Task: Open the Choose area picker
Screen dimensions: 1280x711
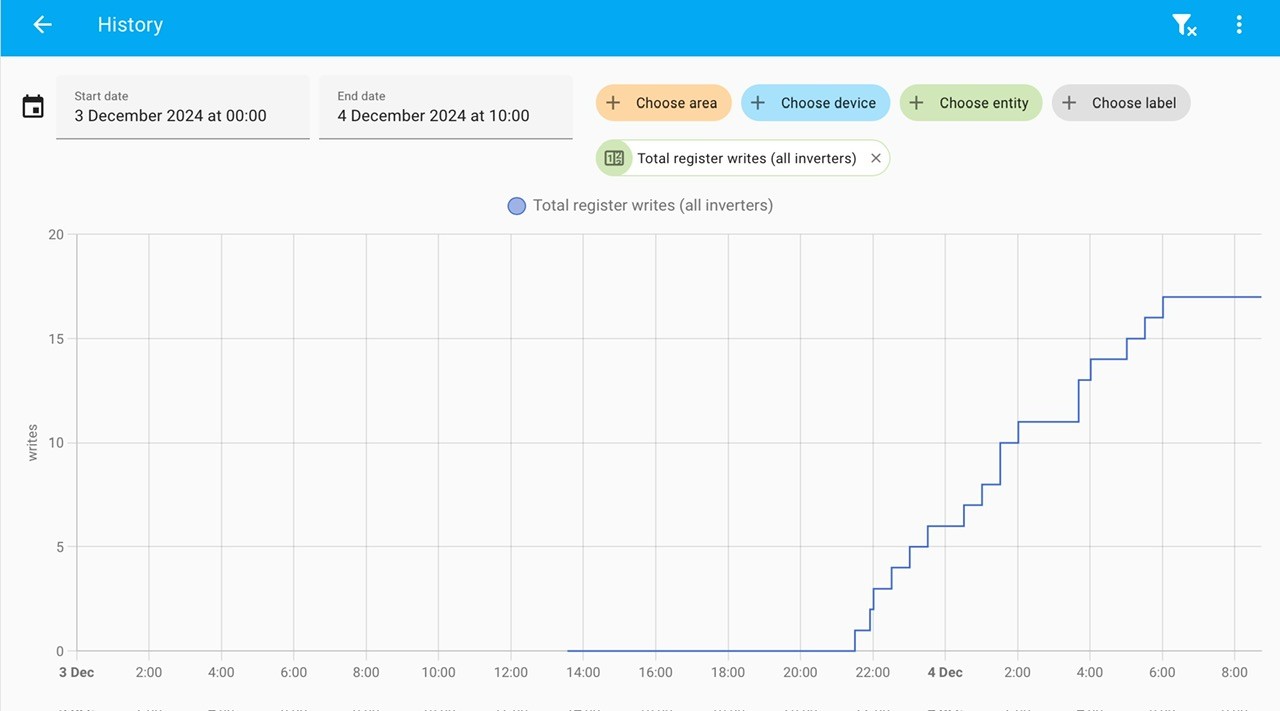Action: (x=664, y=103)
